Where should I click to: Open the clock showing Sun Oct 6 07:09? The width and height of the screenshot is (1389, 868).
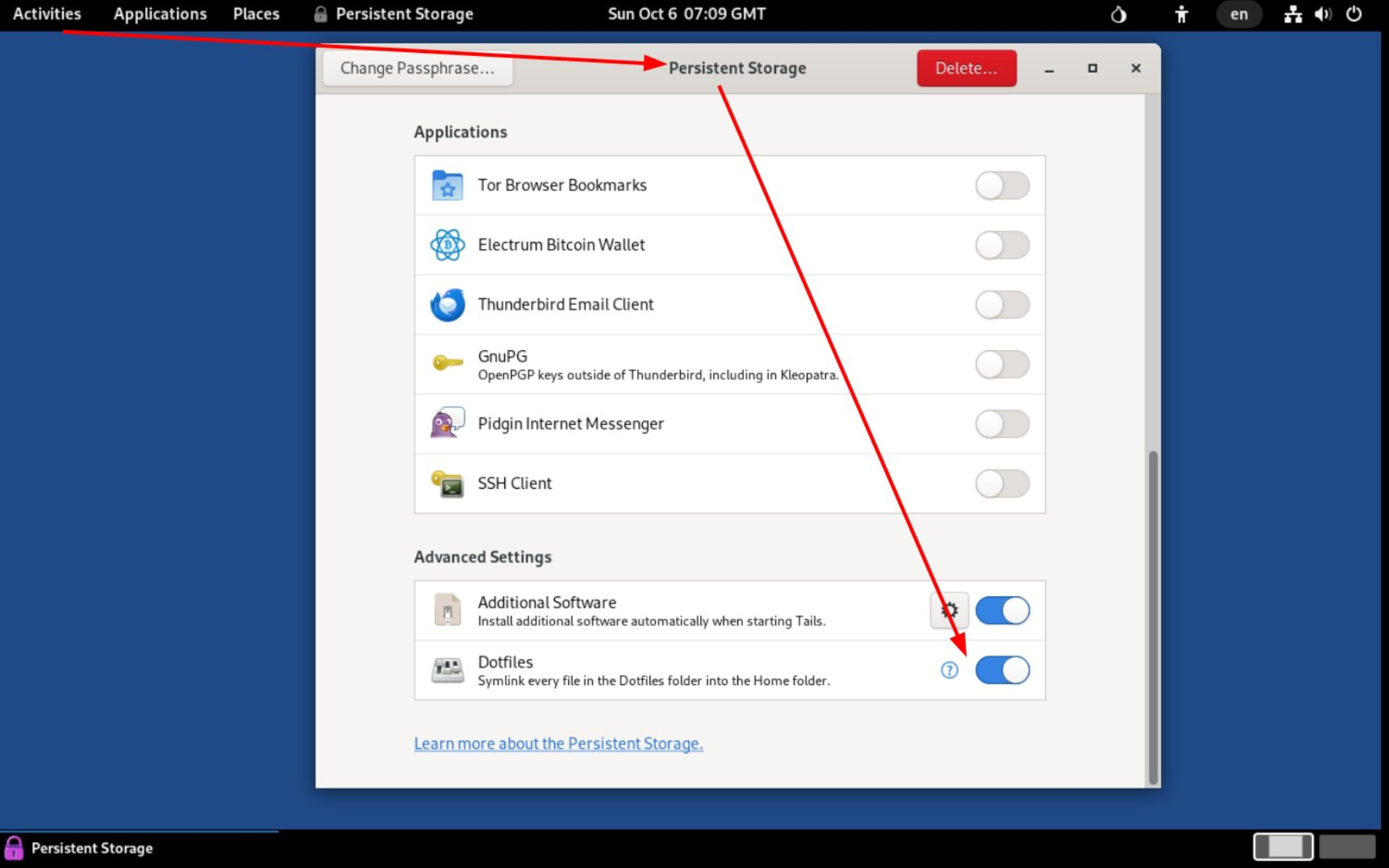coord(687,14)
